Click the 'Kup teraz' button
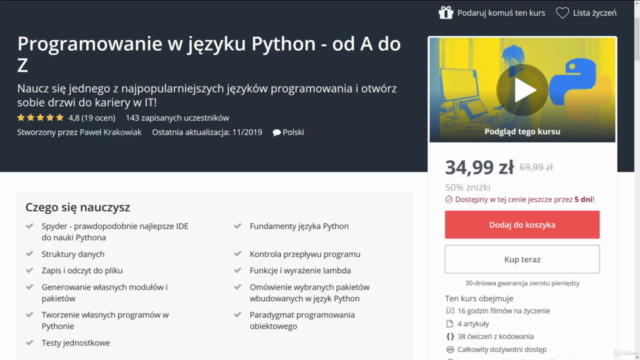 (522, 259)
